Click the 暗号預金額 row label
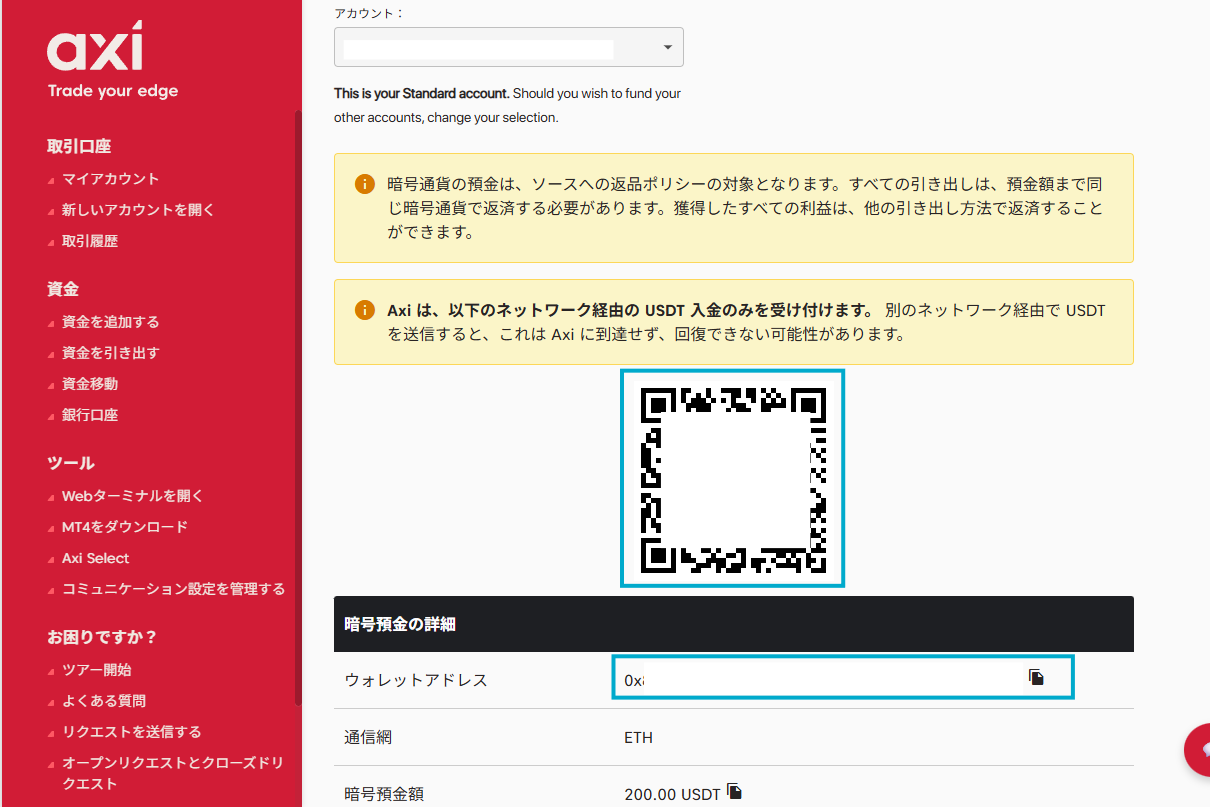 (384, 794)
